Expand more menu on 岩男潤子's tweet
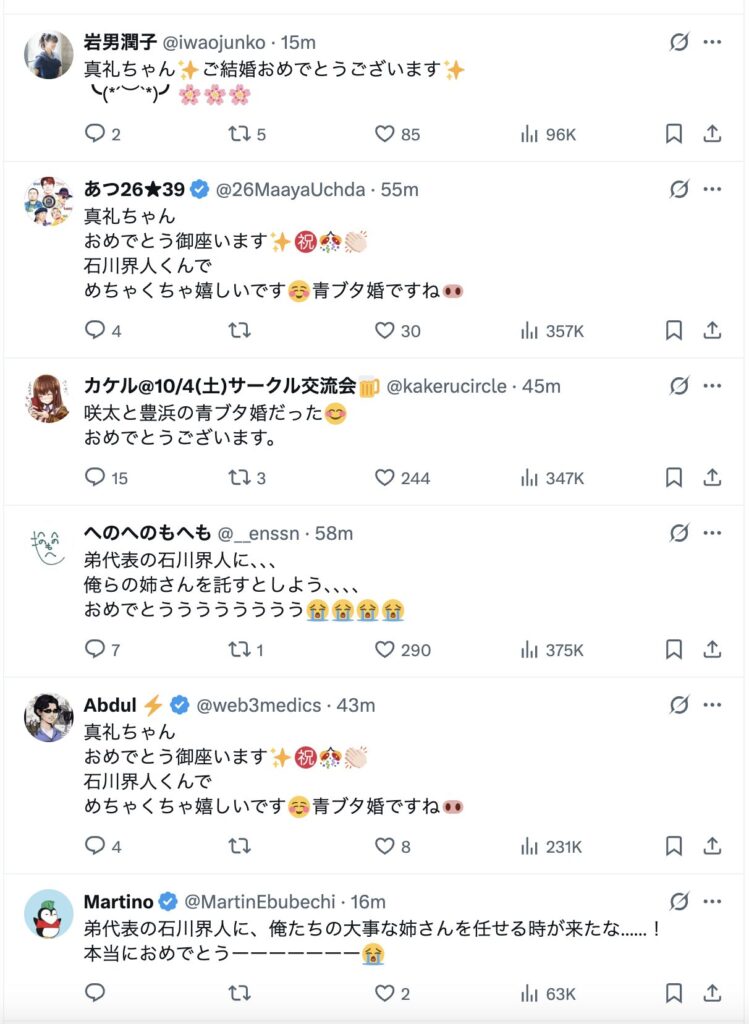 click(x=712, y=42)
